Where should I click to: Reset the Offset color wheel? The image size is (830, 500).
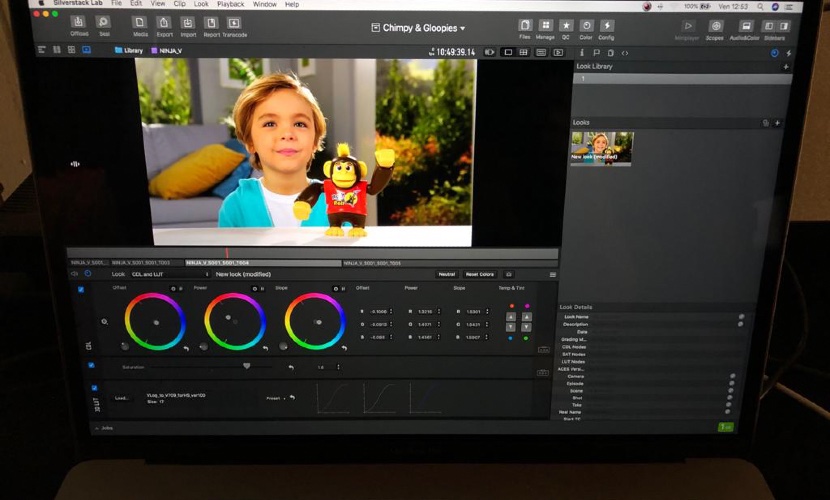point(186,347)
